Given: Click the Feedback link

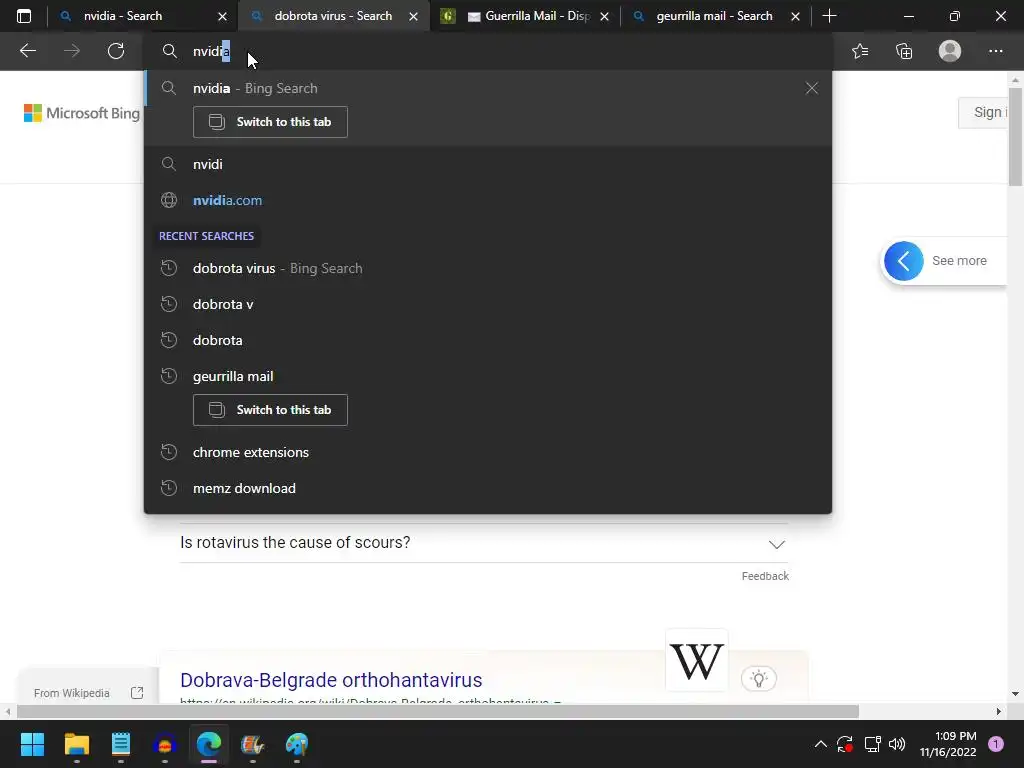Looking at the screenshot, I should point(765,576).
